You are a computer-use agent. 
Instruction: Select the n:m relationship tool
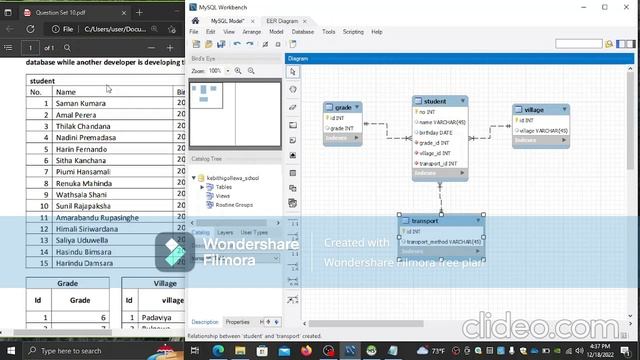[x=293, y=281]
